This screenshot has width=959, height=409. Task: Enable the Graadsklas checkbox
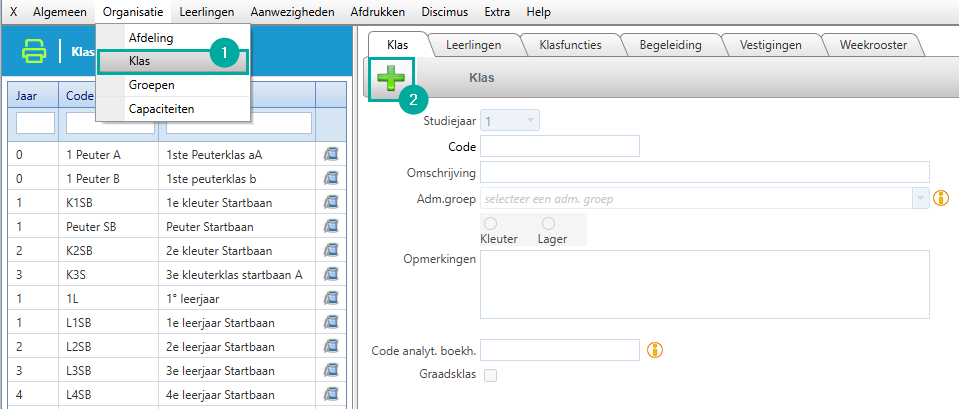(x=491, y=375)
